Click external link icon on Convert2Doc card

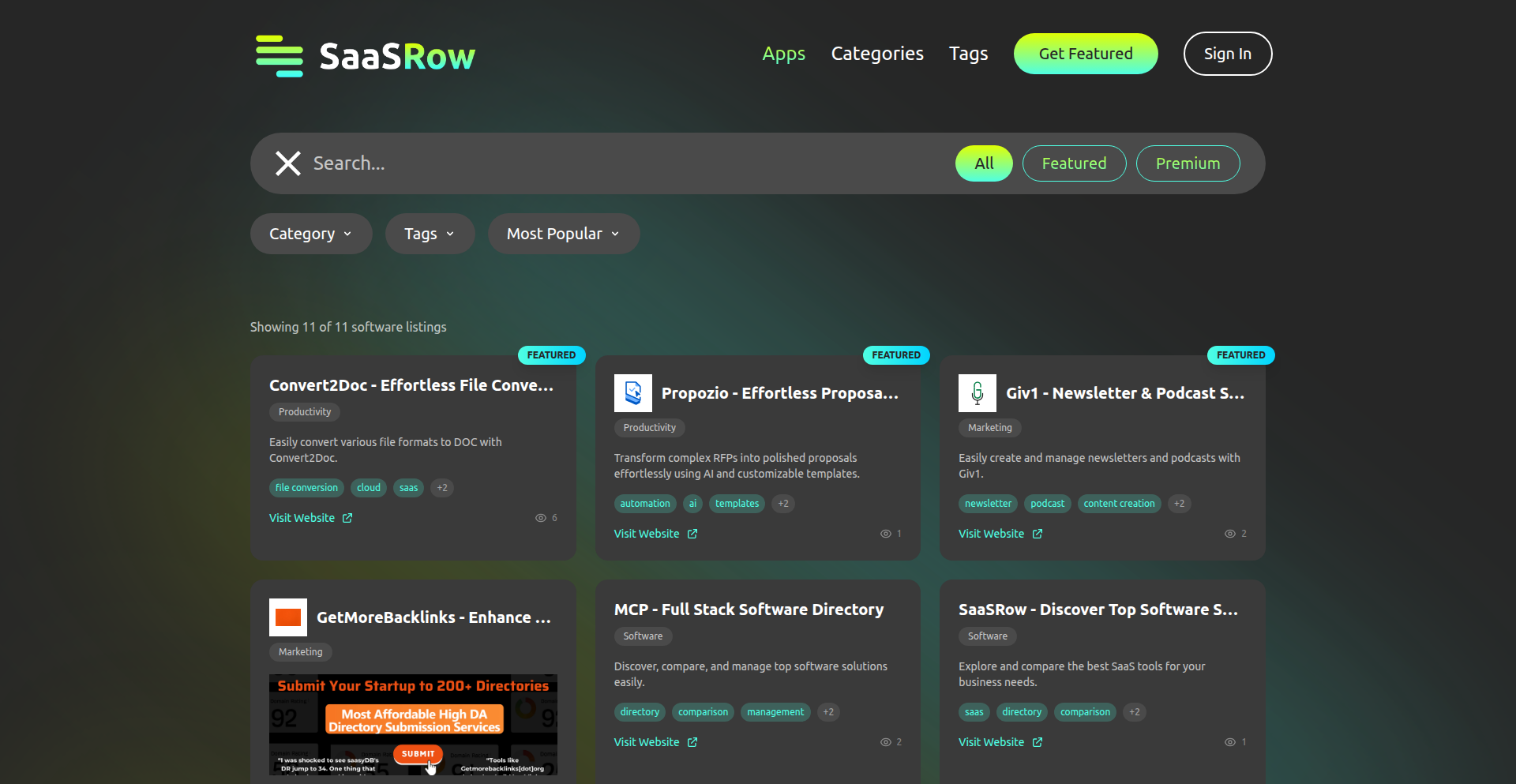(347, 518)
